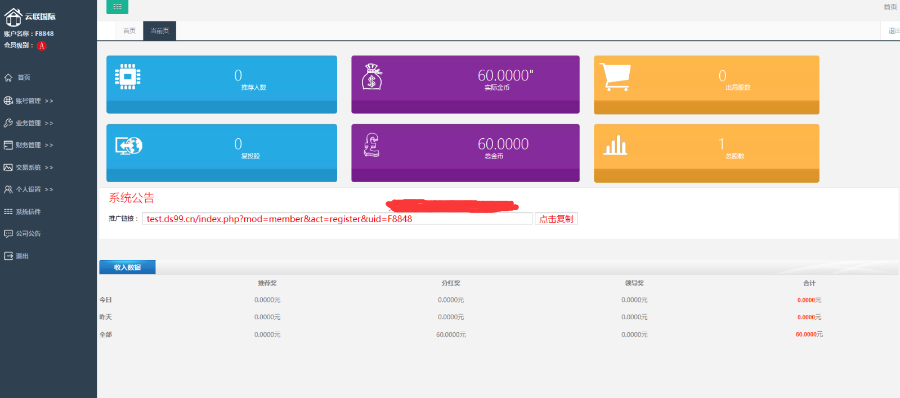Click the monitor-globe icon on the blue card
900x398 pixels.
[129, 145]
